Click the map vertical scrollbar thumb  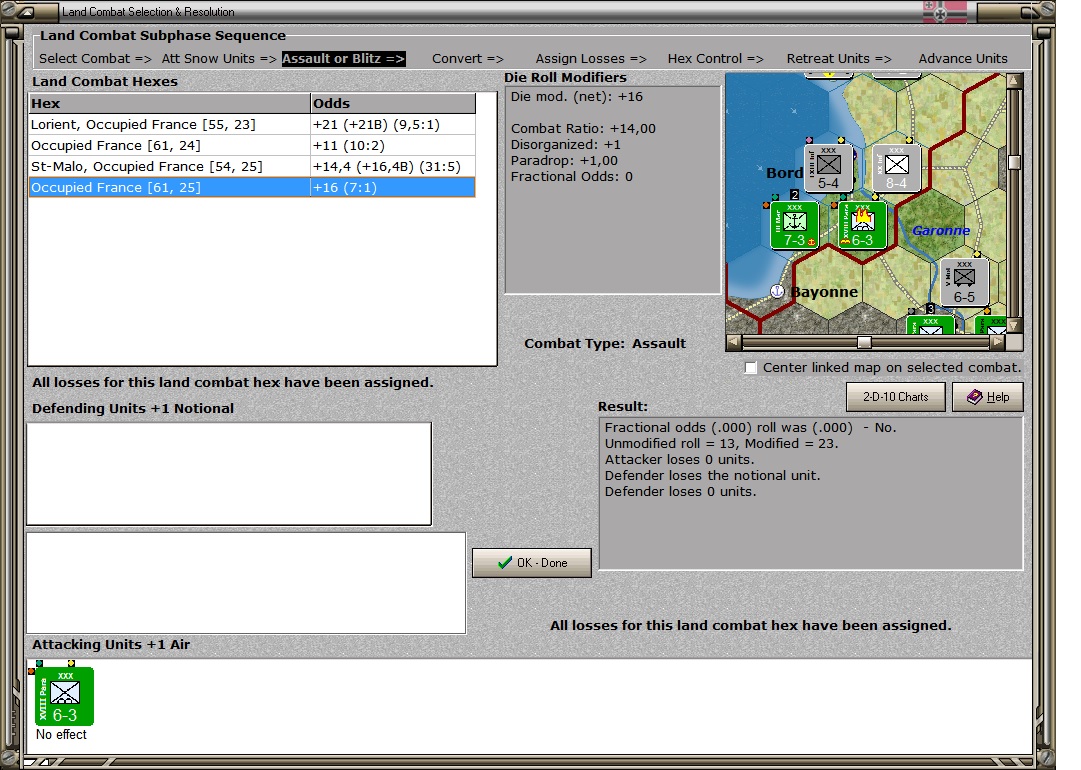(x=1014, y=162)
